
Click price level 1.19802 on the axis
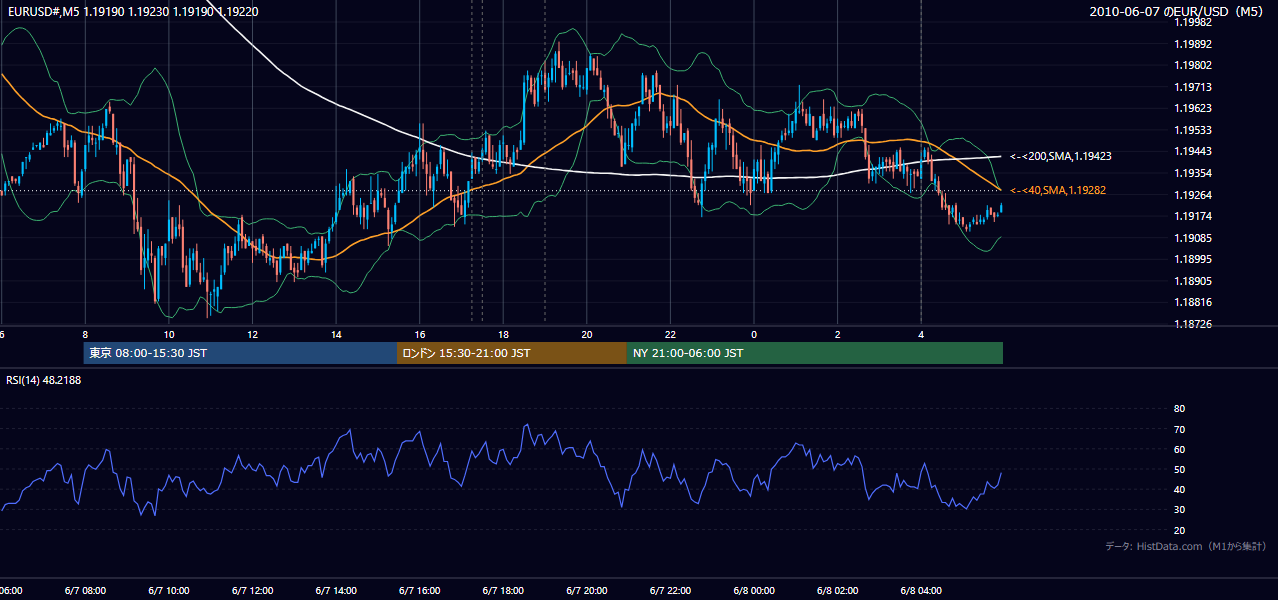tap(1192, 65)
